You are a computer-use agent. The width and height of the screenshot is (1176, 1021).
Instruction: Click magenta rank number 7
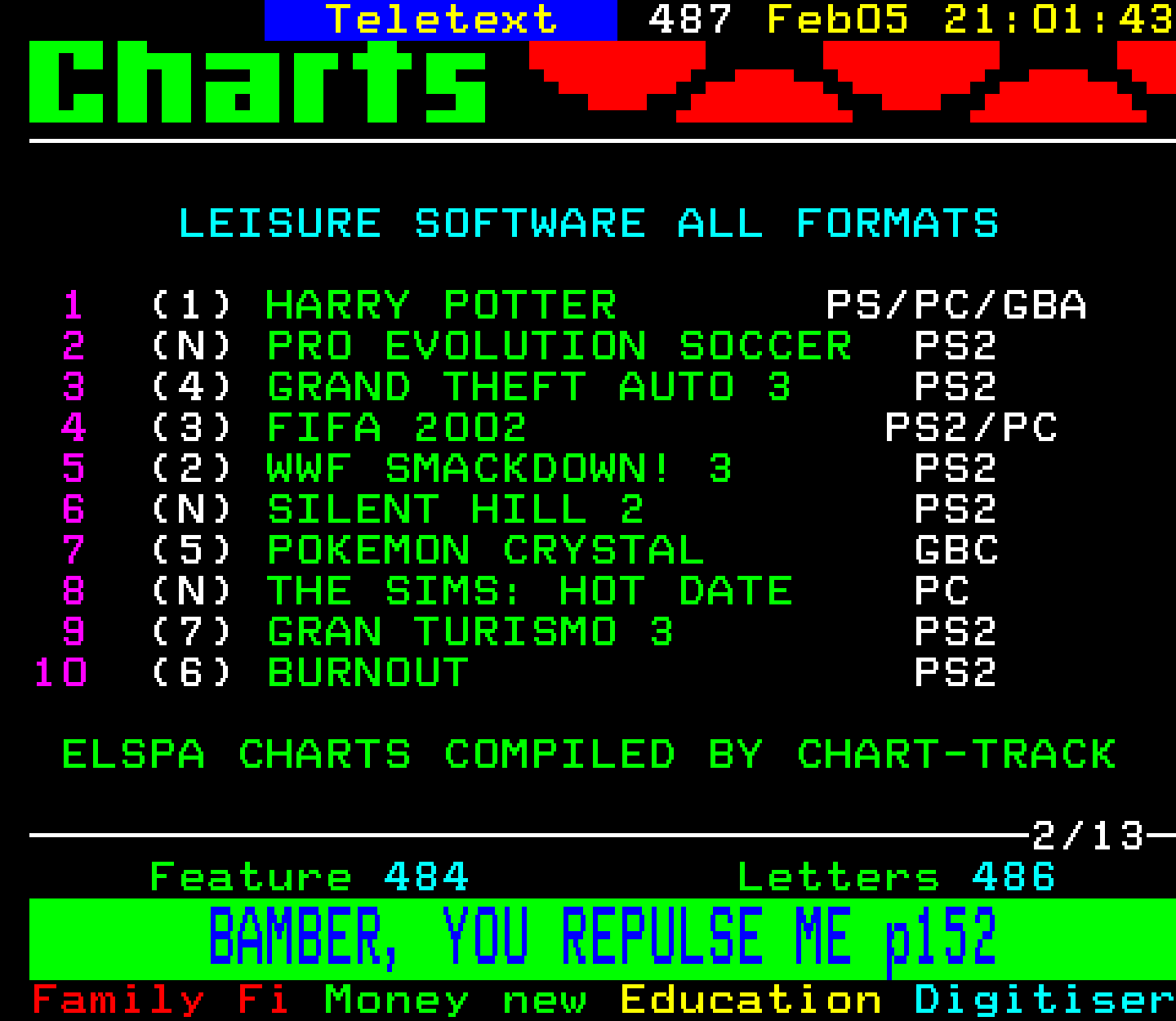click(73, 551)
